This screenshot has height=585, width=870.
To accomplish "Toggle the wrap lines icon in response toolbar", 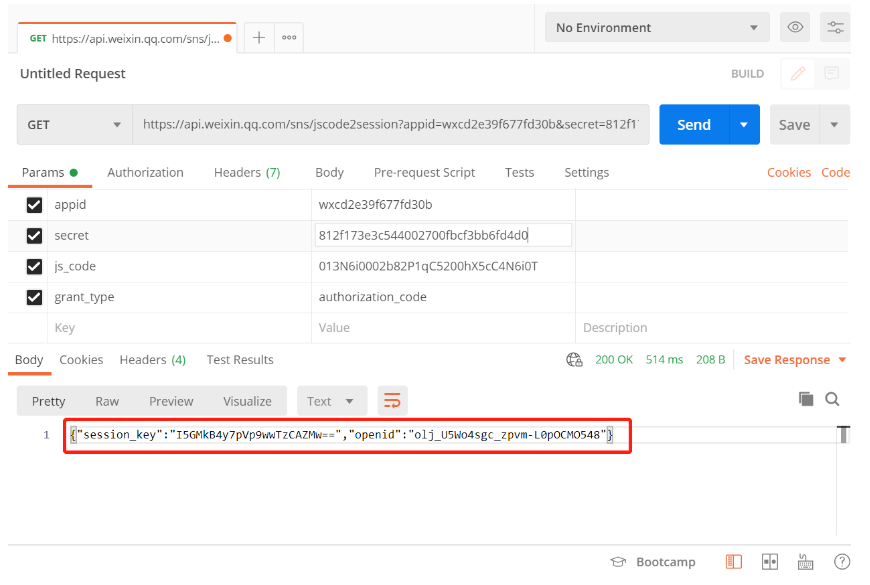I will click(392, 401).
